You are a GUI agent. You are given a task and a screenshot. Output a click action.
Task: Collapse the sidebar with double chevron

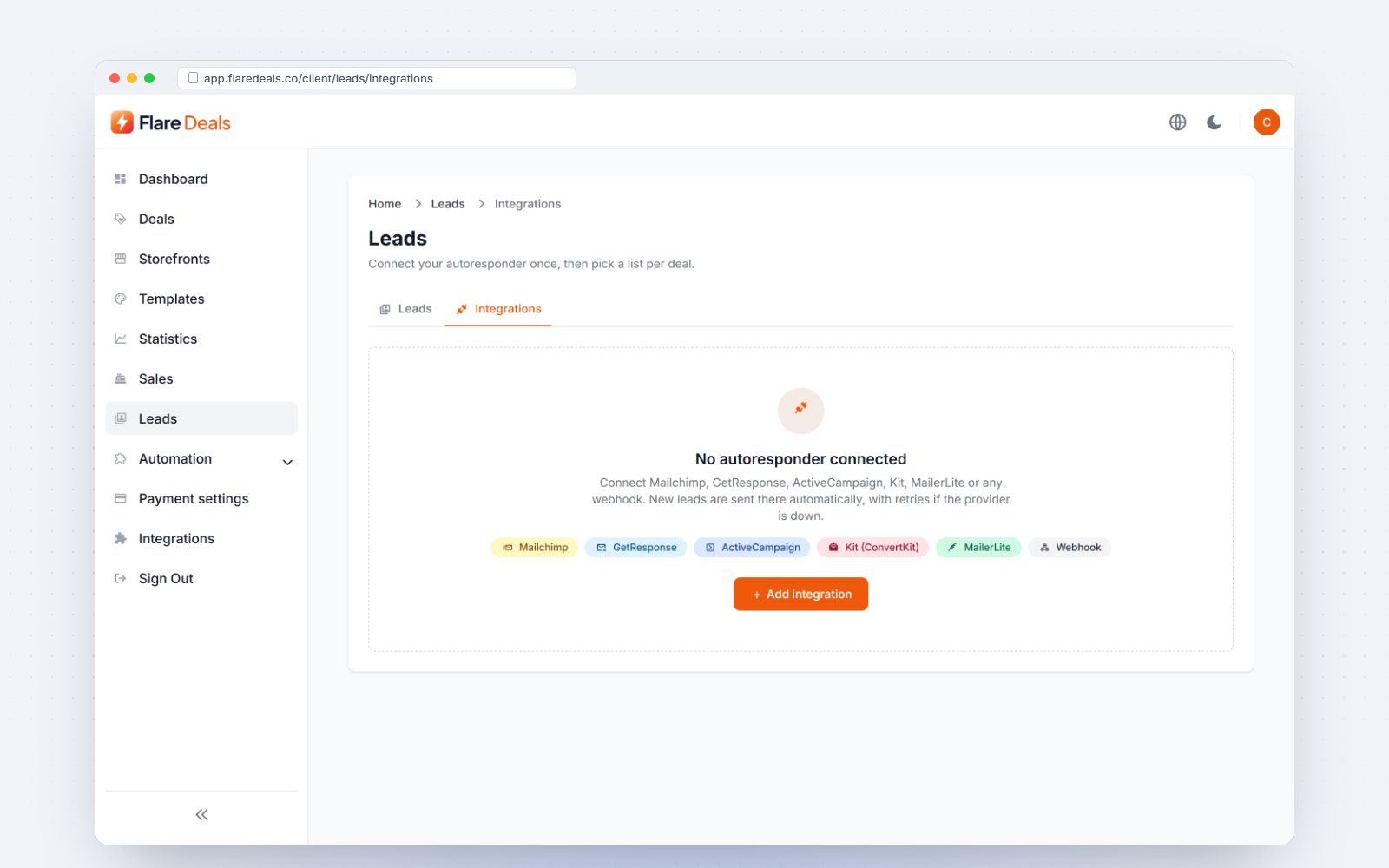[x=201, y=814]
